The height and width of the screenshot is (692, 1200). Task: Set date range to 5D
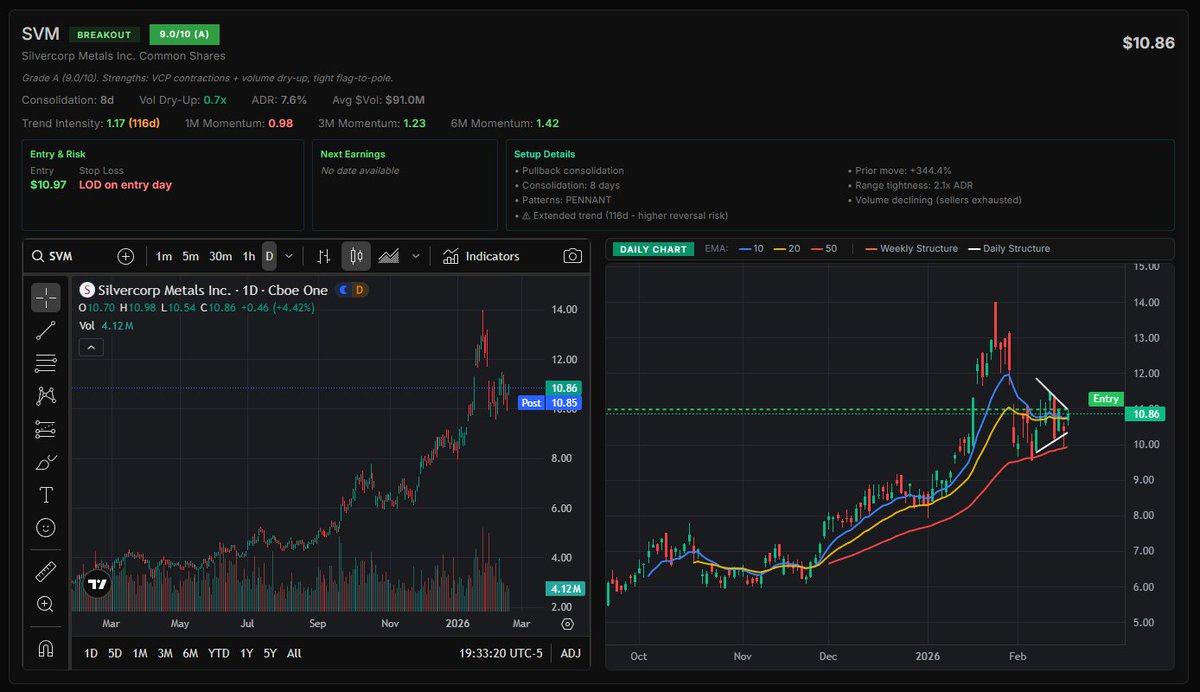(115, 653)
